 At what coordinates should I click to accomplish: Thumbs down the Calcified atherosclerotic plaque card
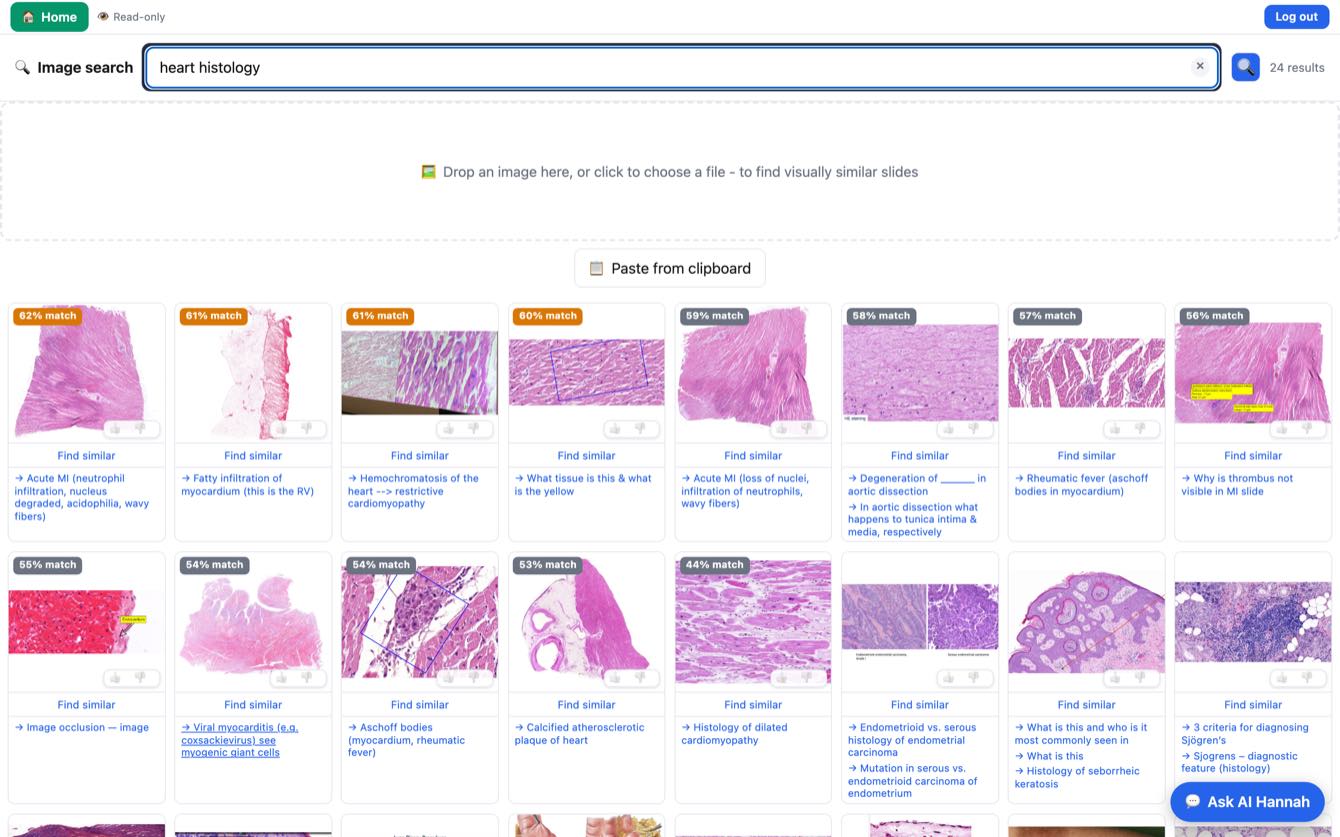(640, 678)
